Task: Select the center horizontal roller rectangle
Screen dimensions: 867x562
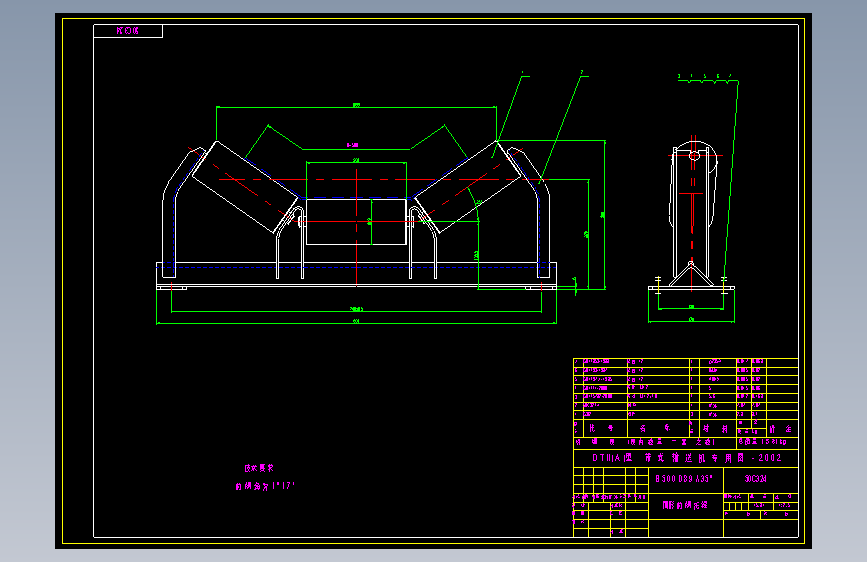Action: (356, 221)
